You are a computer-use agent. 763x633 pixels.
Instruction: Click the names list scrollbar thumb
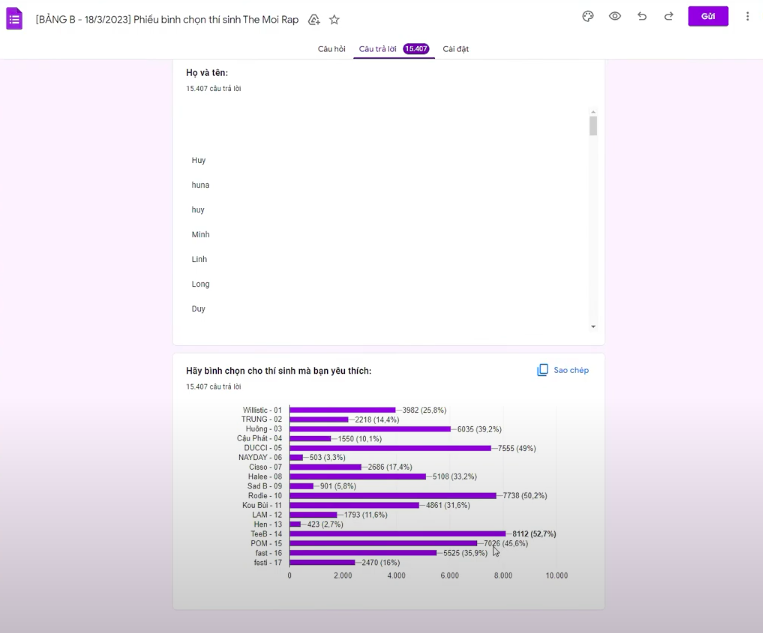[x=593, y=126]
